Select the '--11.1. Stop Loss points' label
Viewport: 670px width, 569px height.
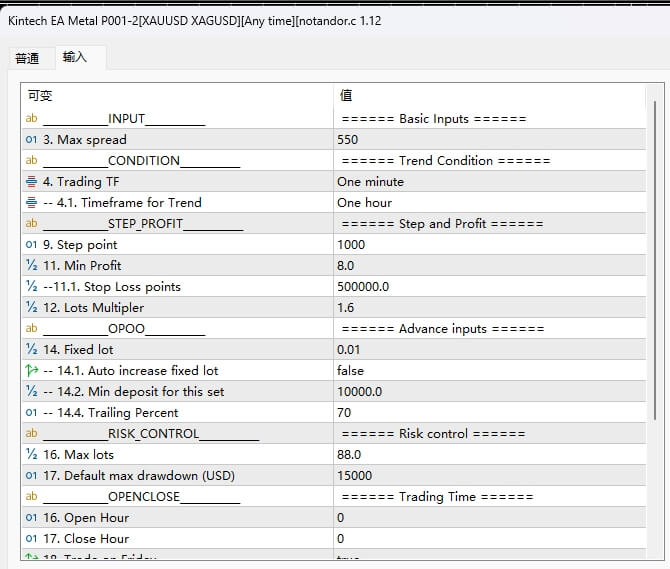[x=112, y=286]
